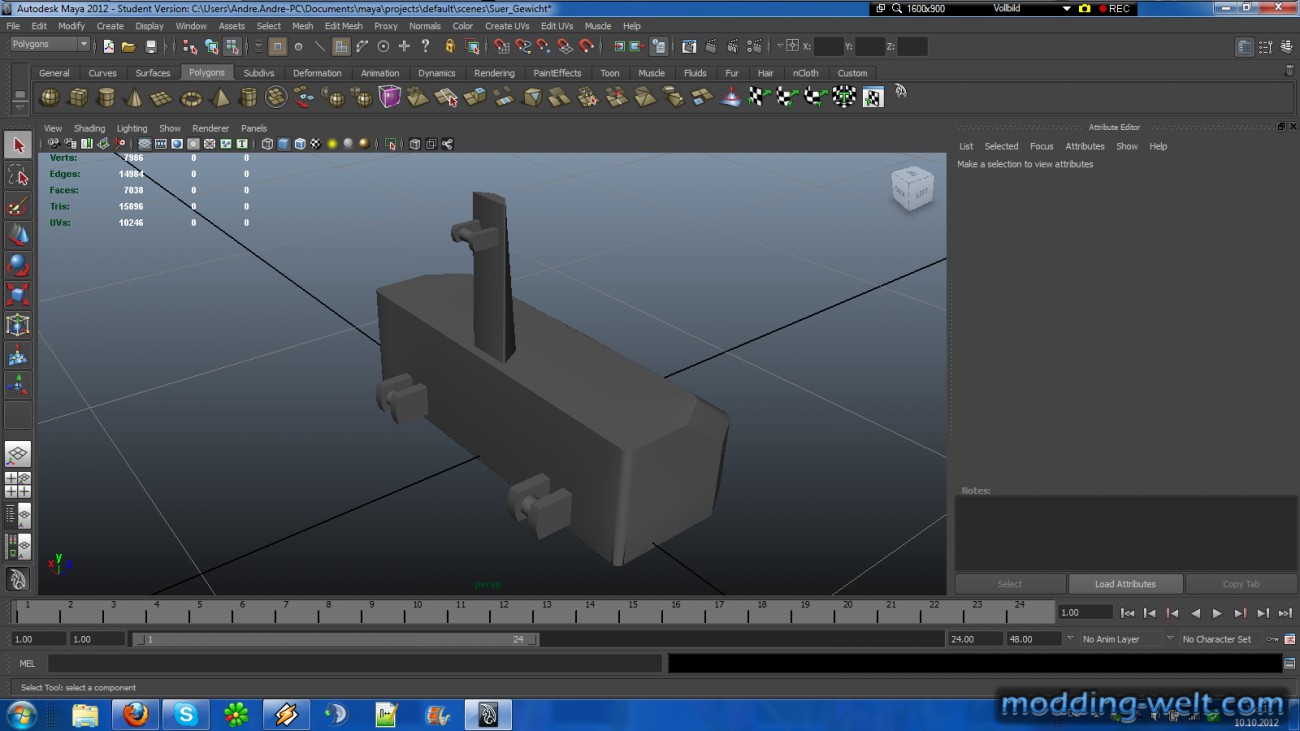This screenshot has height=731, width=1300.
Task: Choose the Select Tool arrow in toolbox
Action: (x=18, y=146)
